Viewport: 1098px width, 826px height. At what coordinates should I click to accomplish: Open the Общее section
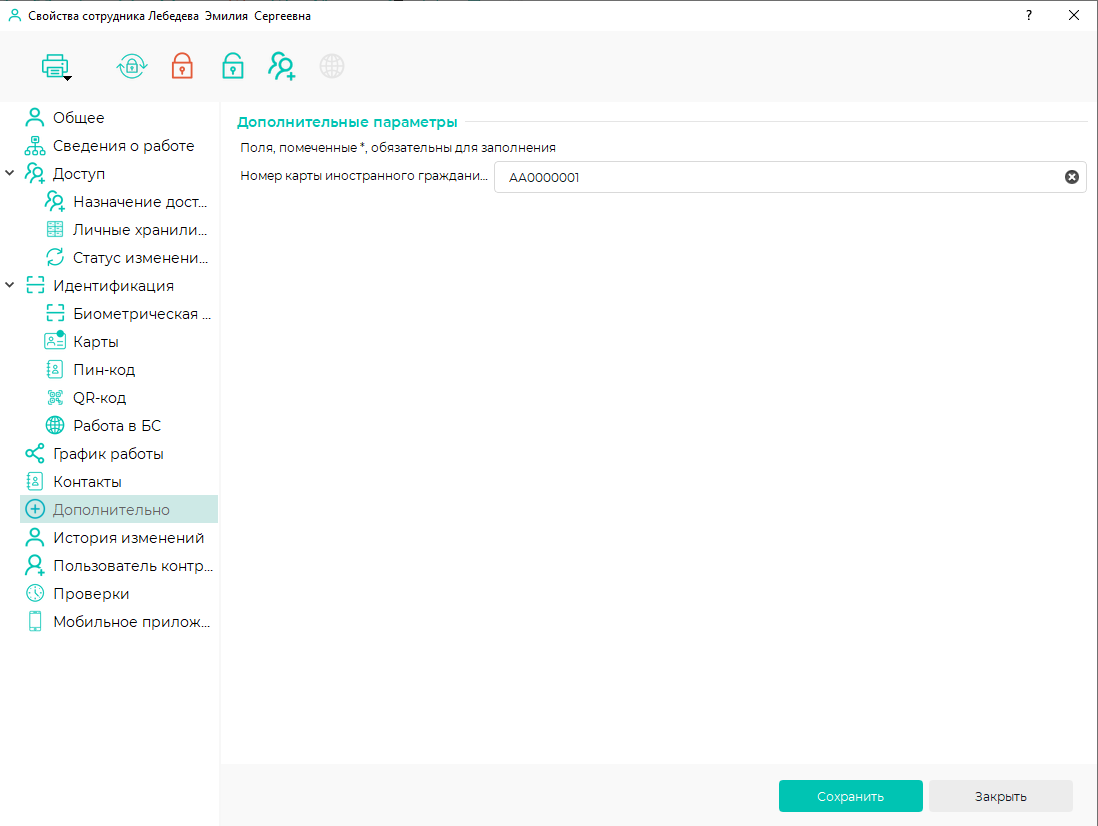pyautogui.click(x=78, y=118)
